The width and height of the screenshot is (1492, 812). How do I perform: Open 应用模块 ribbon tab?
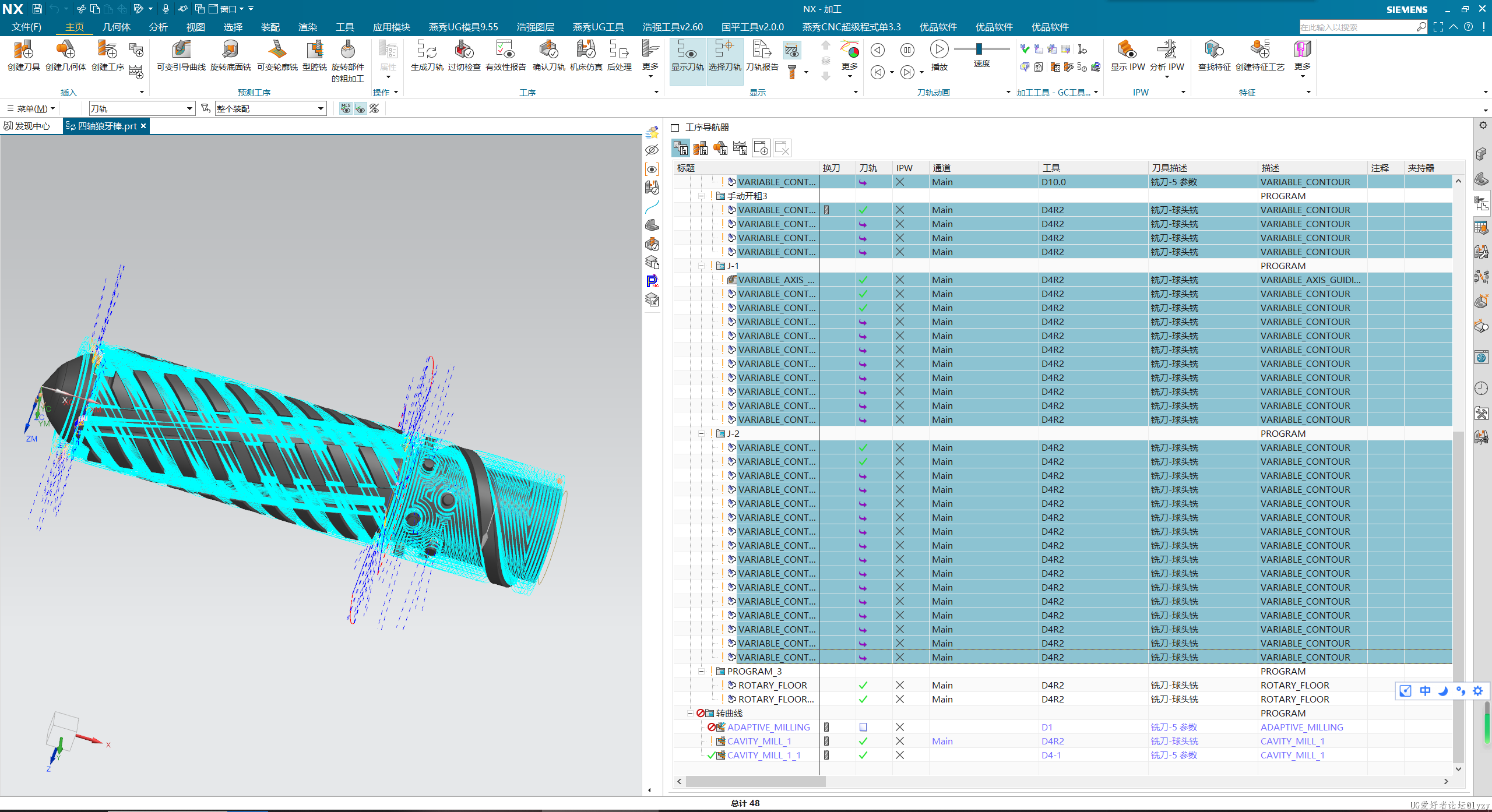(391, 27)
